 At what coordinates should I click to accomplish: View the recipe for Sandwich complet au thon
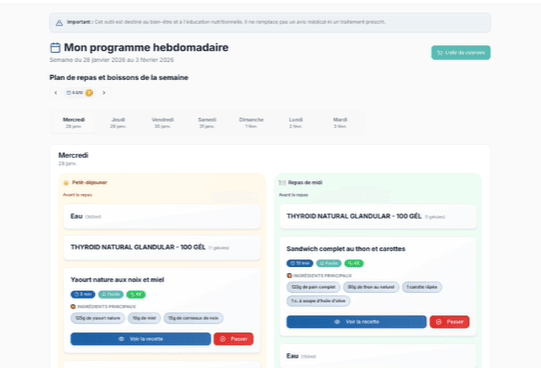pos(356,322)
